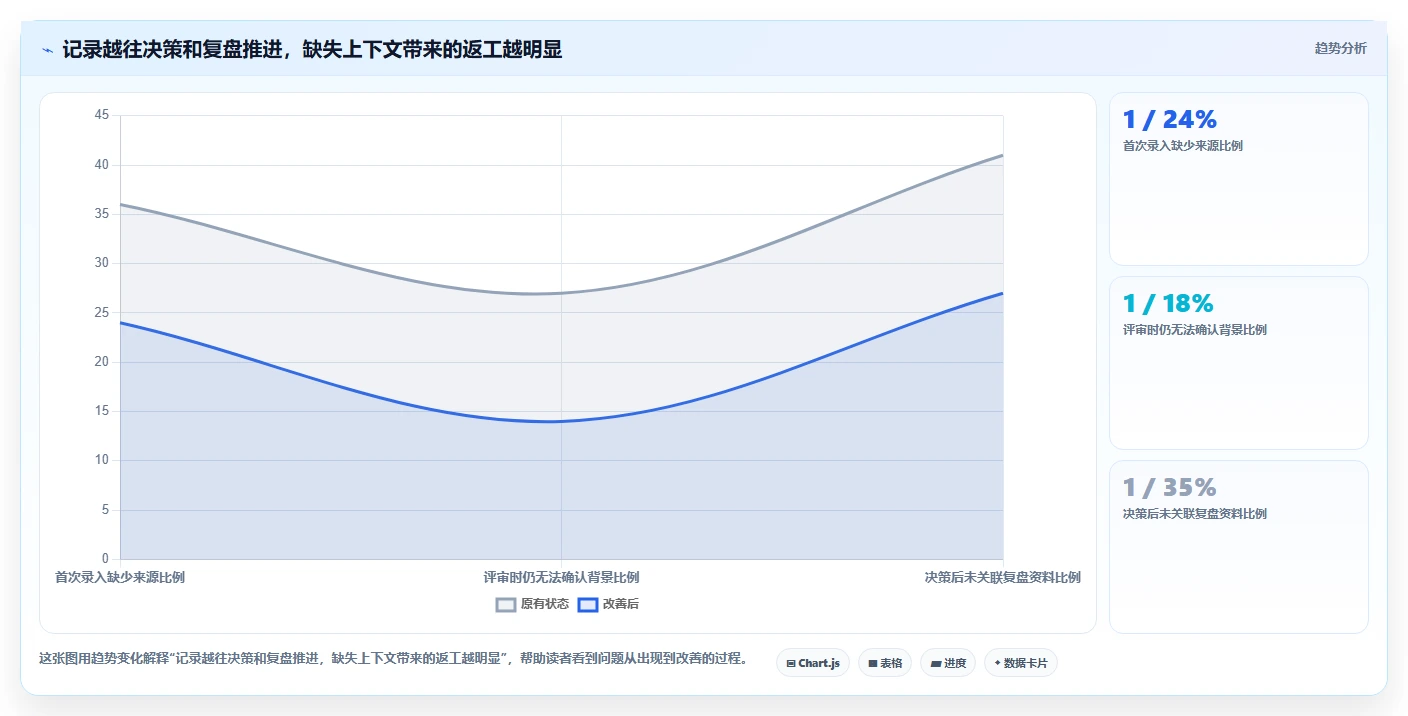Select the 进度 tag
Viewport: 1408px width, 716px height.
[948, 663]
